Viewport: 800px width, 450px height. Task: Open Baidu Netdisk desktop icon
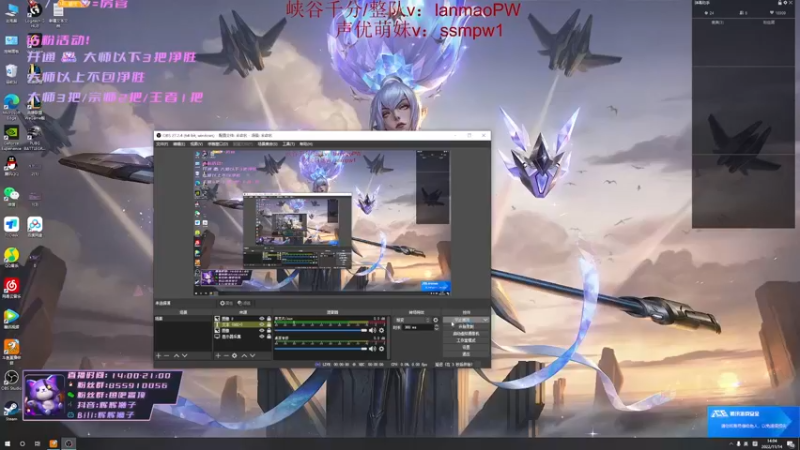click(35, 227)
